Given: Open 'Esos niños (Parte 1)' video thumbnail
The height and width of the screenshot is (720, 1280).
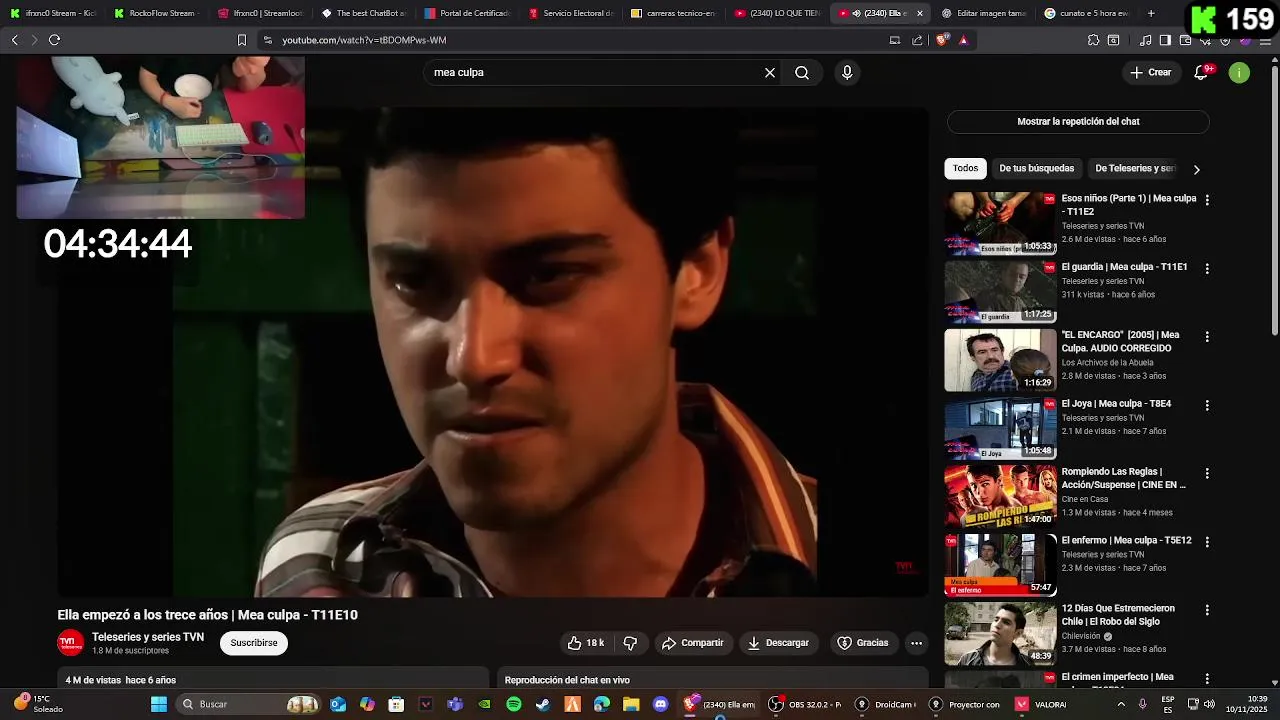Looking at the screenshot, I should point(1000,224).
